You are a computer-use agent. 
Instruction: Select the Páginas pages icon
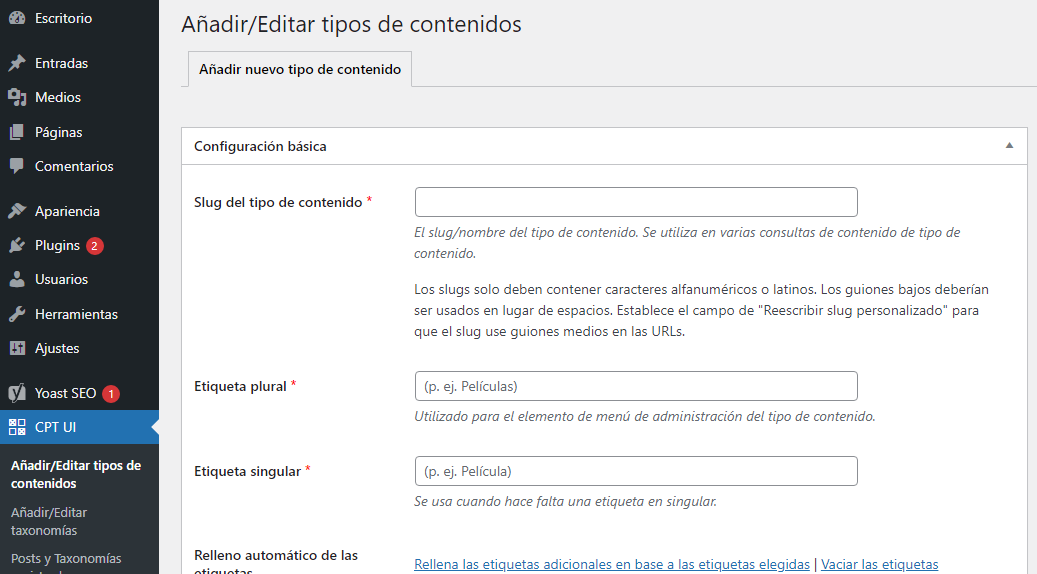17,132
